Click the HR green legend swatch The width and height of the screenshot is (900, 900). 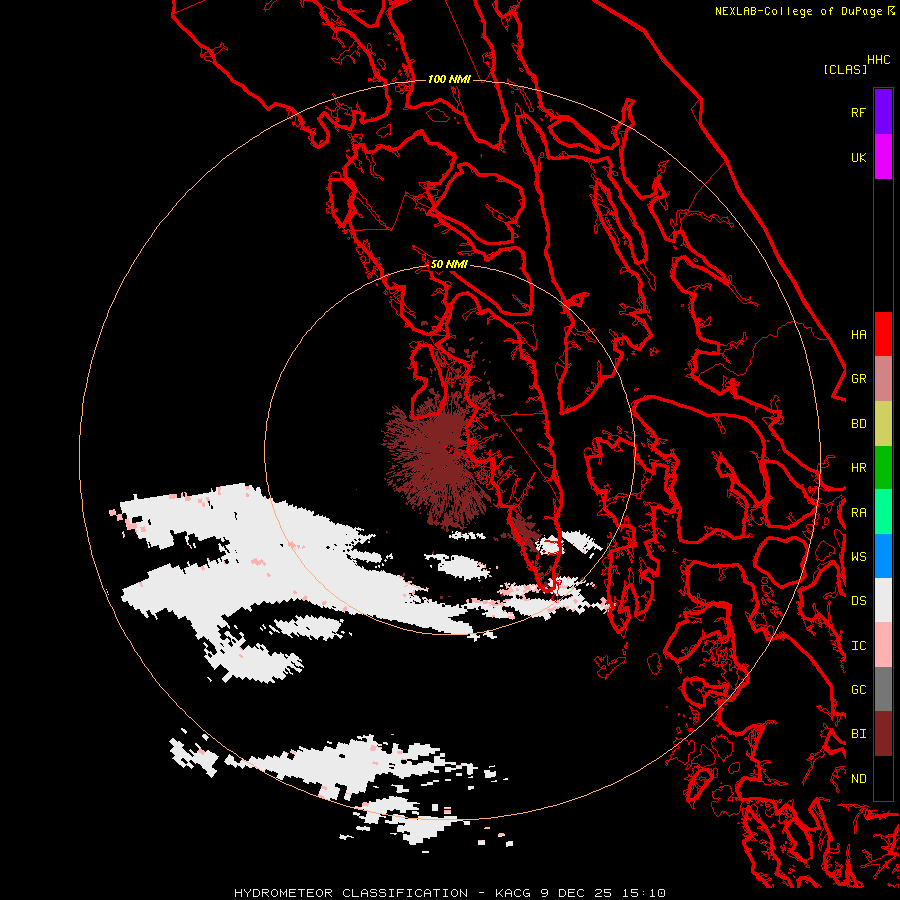[x=883, y=467]
